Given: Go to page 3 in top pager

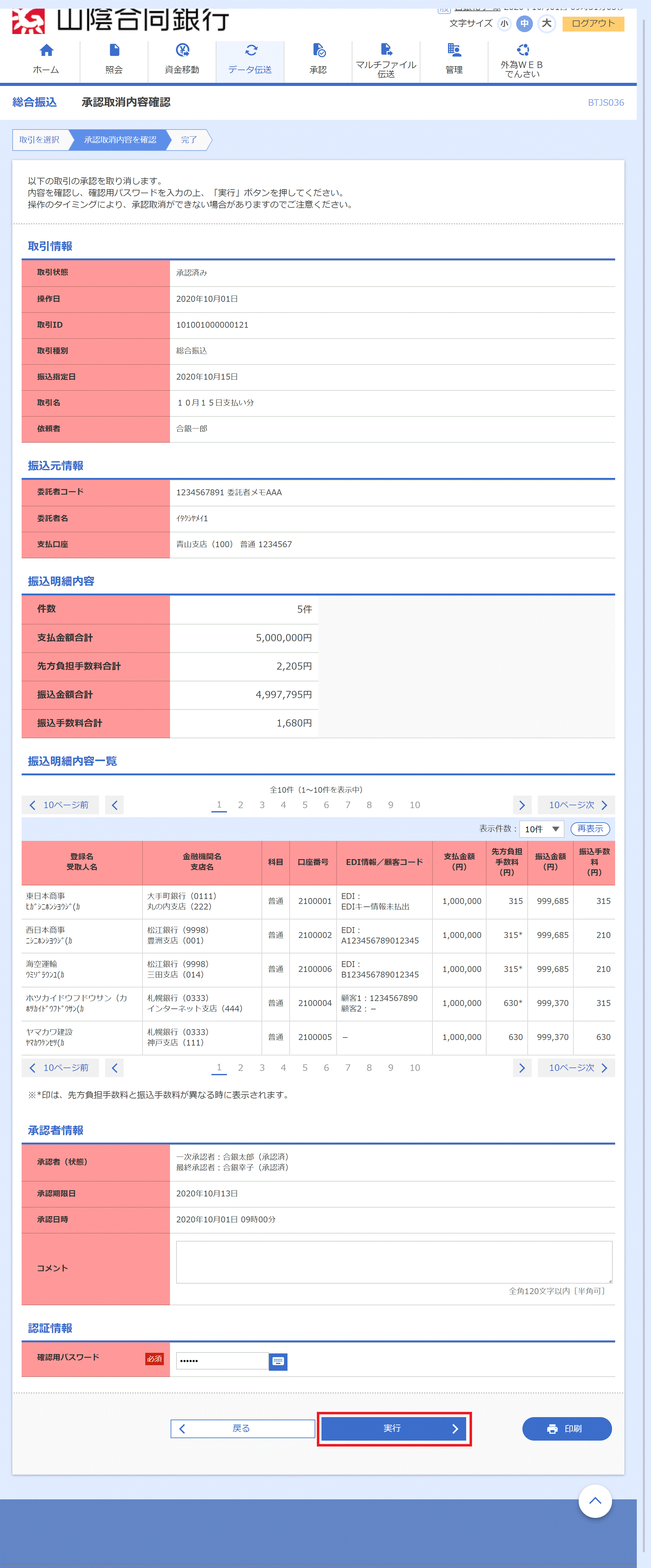Looking at the screenshot, I should click(262, 805).
